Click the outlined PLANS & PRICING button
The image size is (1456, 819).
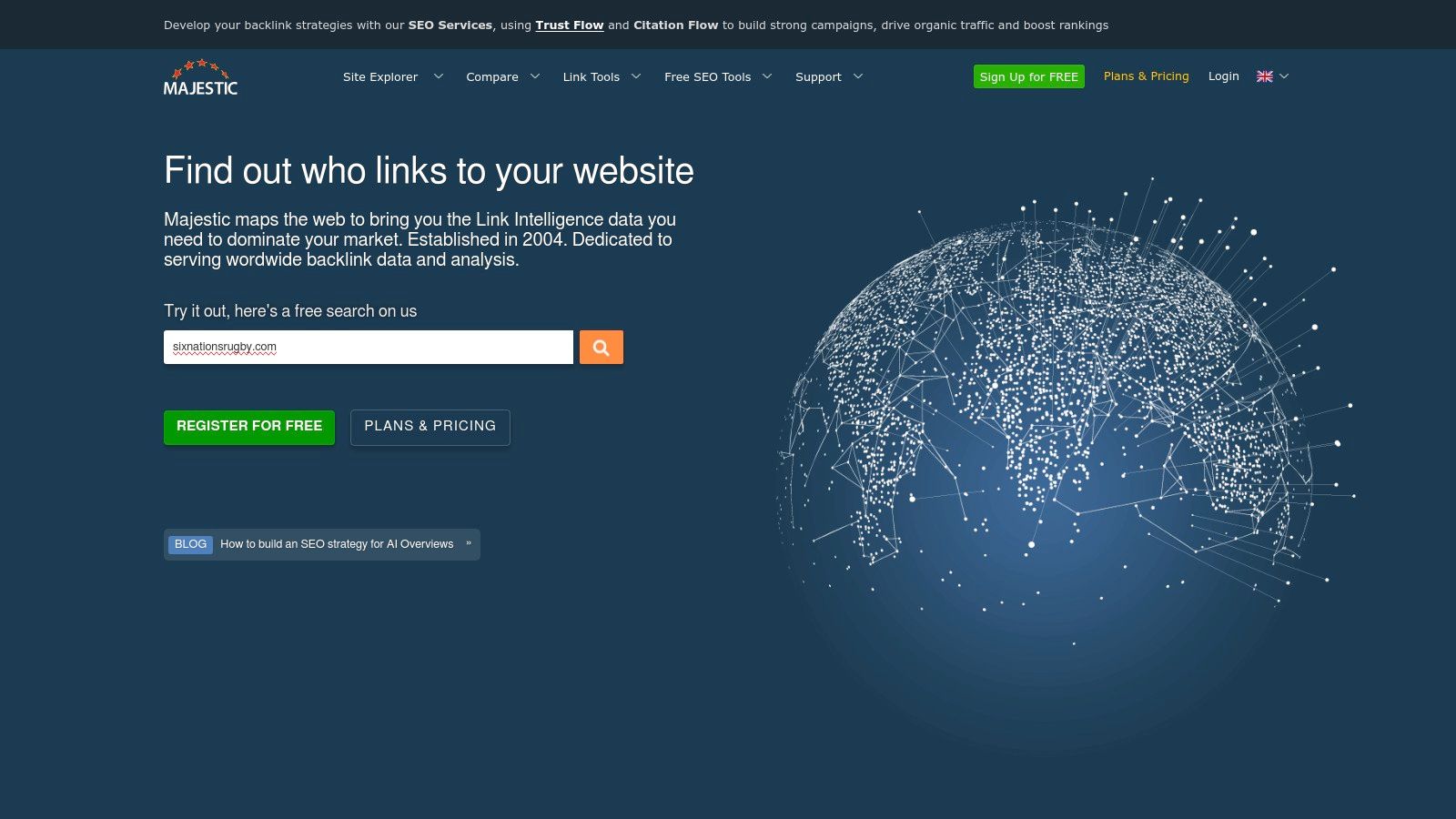[x=430, y=427]
